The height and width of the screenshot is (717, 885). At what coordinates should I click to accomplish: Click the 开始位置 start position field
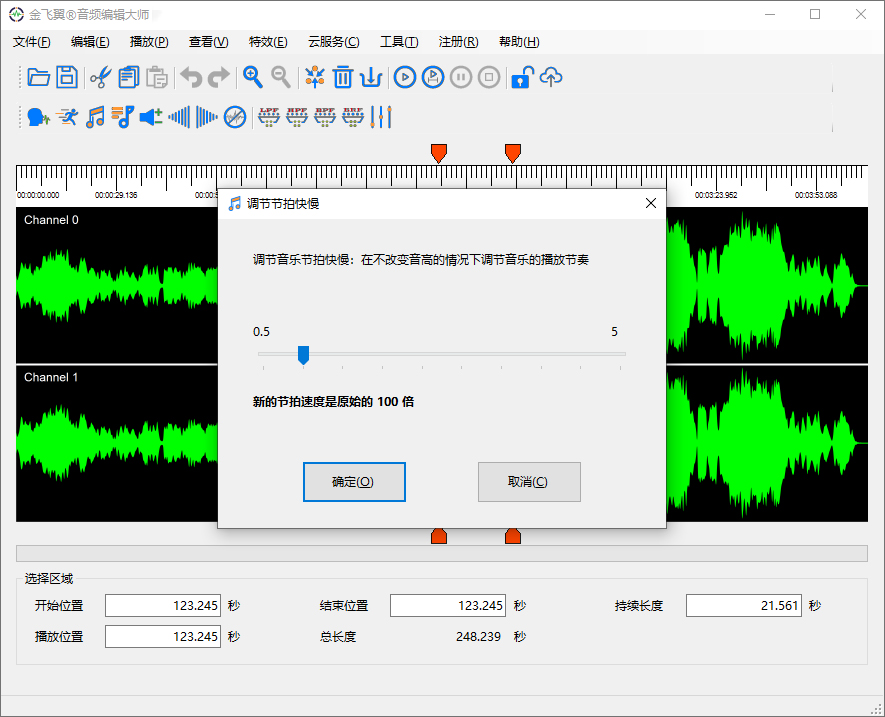163,605
